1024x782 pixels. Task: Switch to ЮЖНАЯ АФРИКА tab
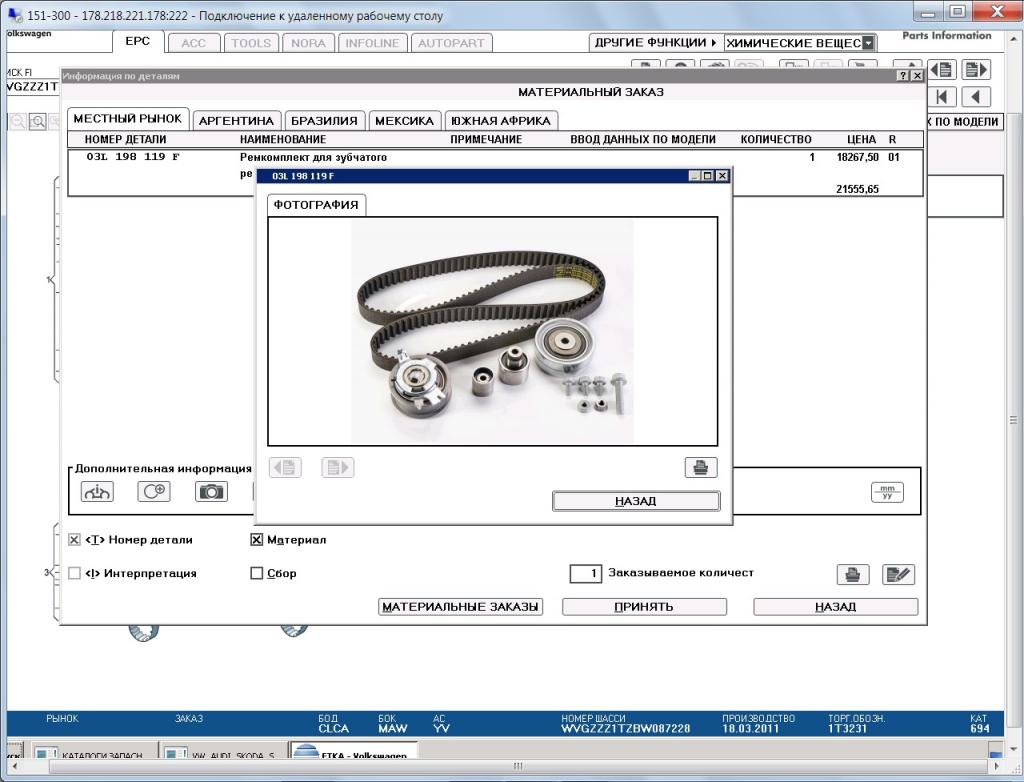[x=501, y=121]
